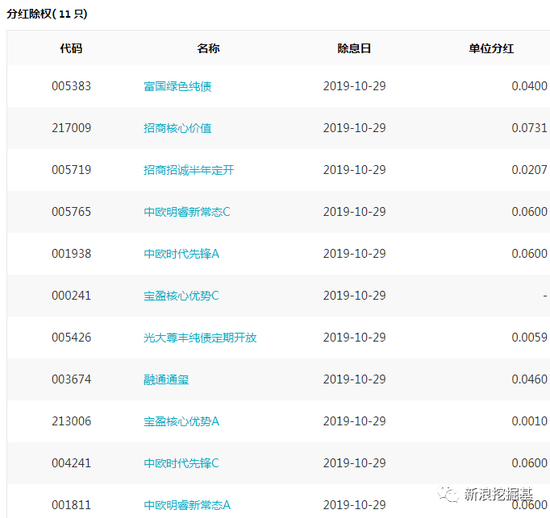Click the 除息日 column header
This screenshot has height=518, width=550.
(354, 48)
